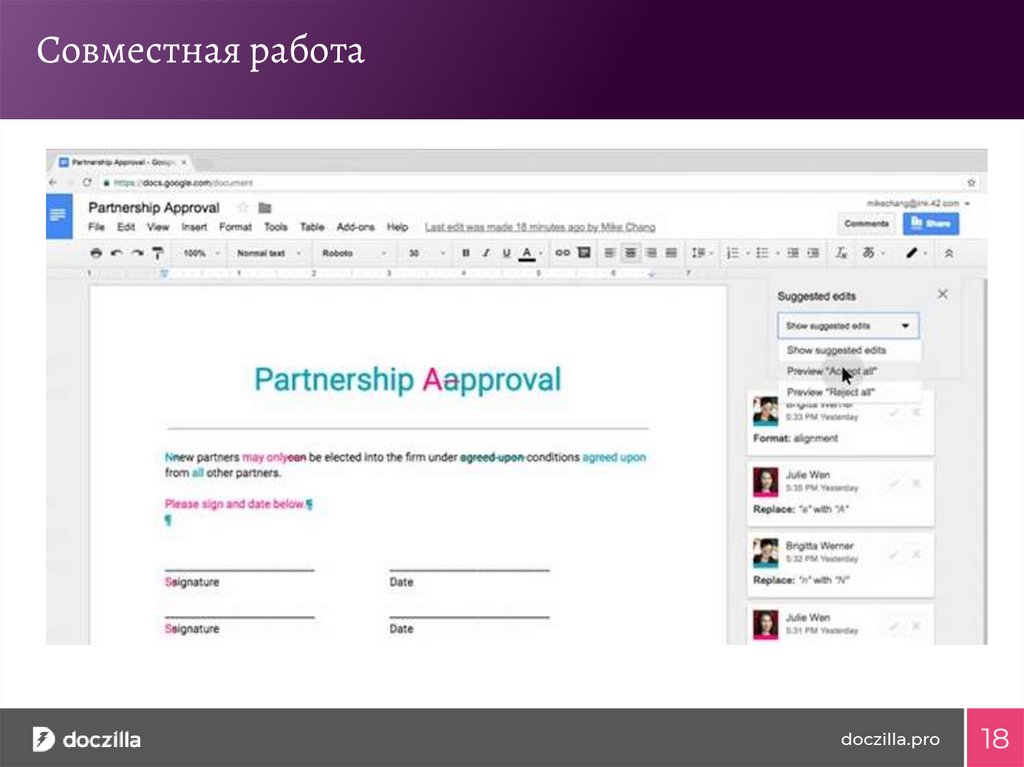
Task: Click the move to folder icon
Action: click(264, 208)
